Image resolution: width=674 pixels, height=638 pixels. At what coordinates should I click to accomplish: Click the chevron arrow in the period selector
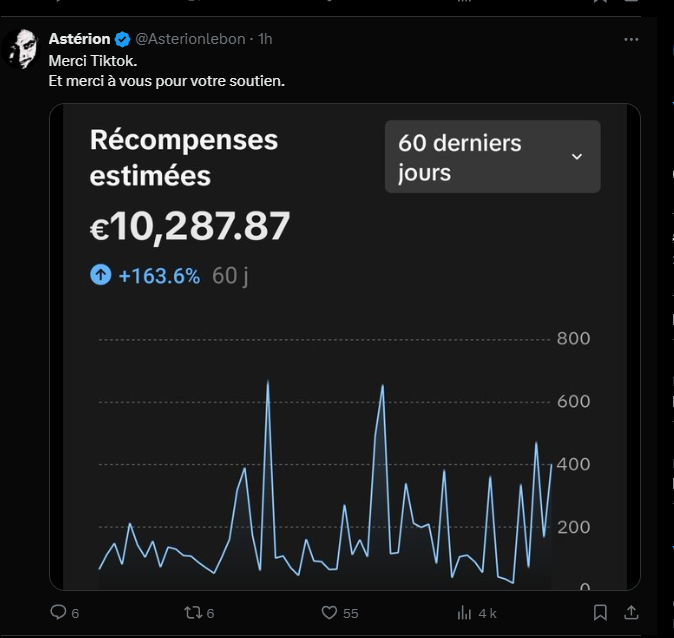(577, 156)
